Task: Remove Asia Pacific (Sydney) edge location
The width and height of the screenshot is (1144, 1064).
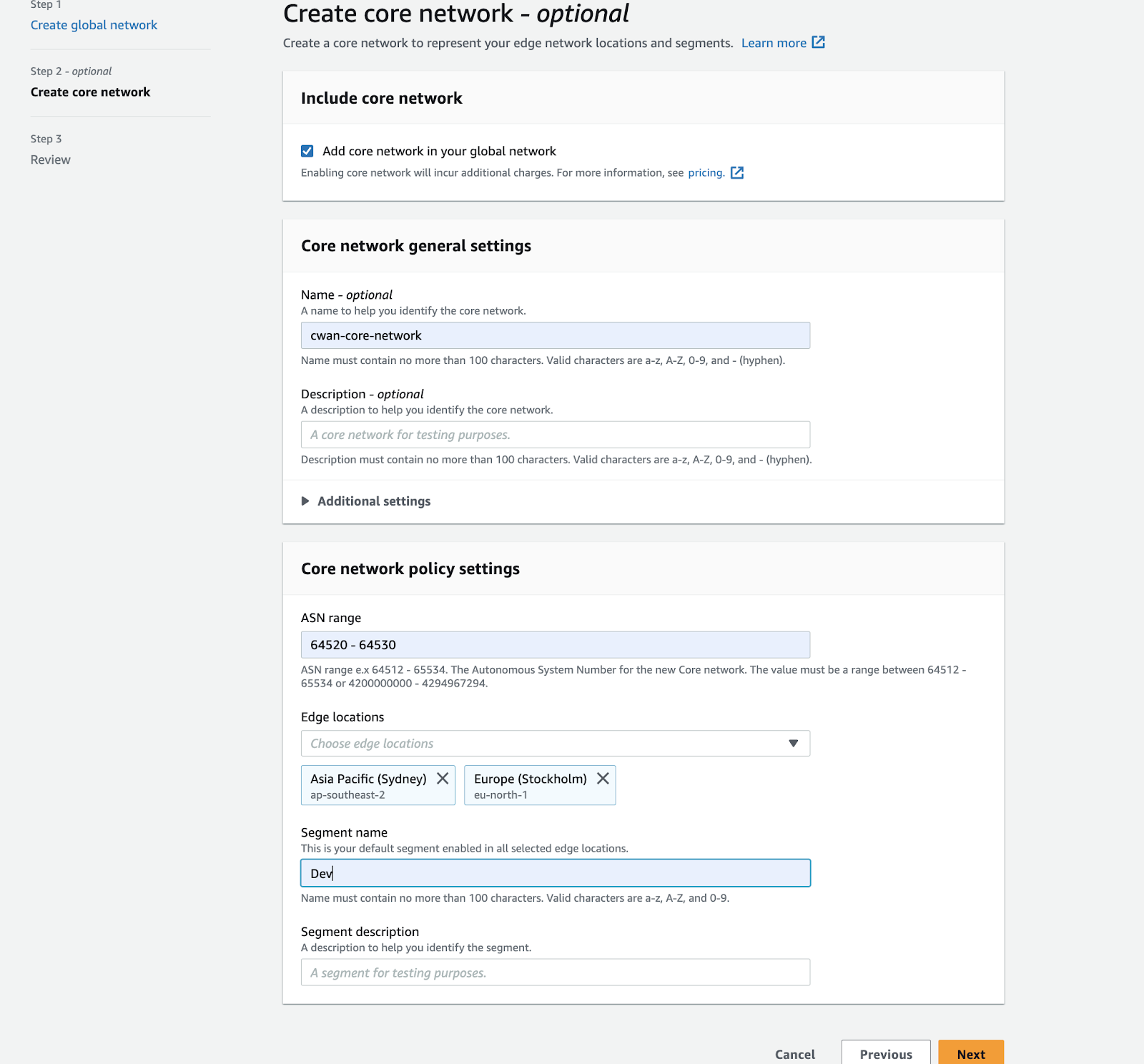Action: [443, 779]
